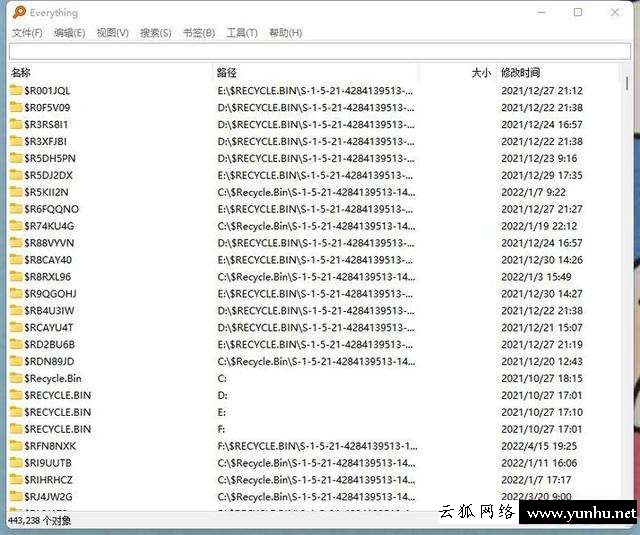Screen dimensions: 640x535
Task: Select folder icon of $RIHRHCZ
Action: (x=16, y=480)
